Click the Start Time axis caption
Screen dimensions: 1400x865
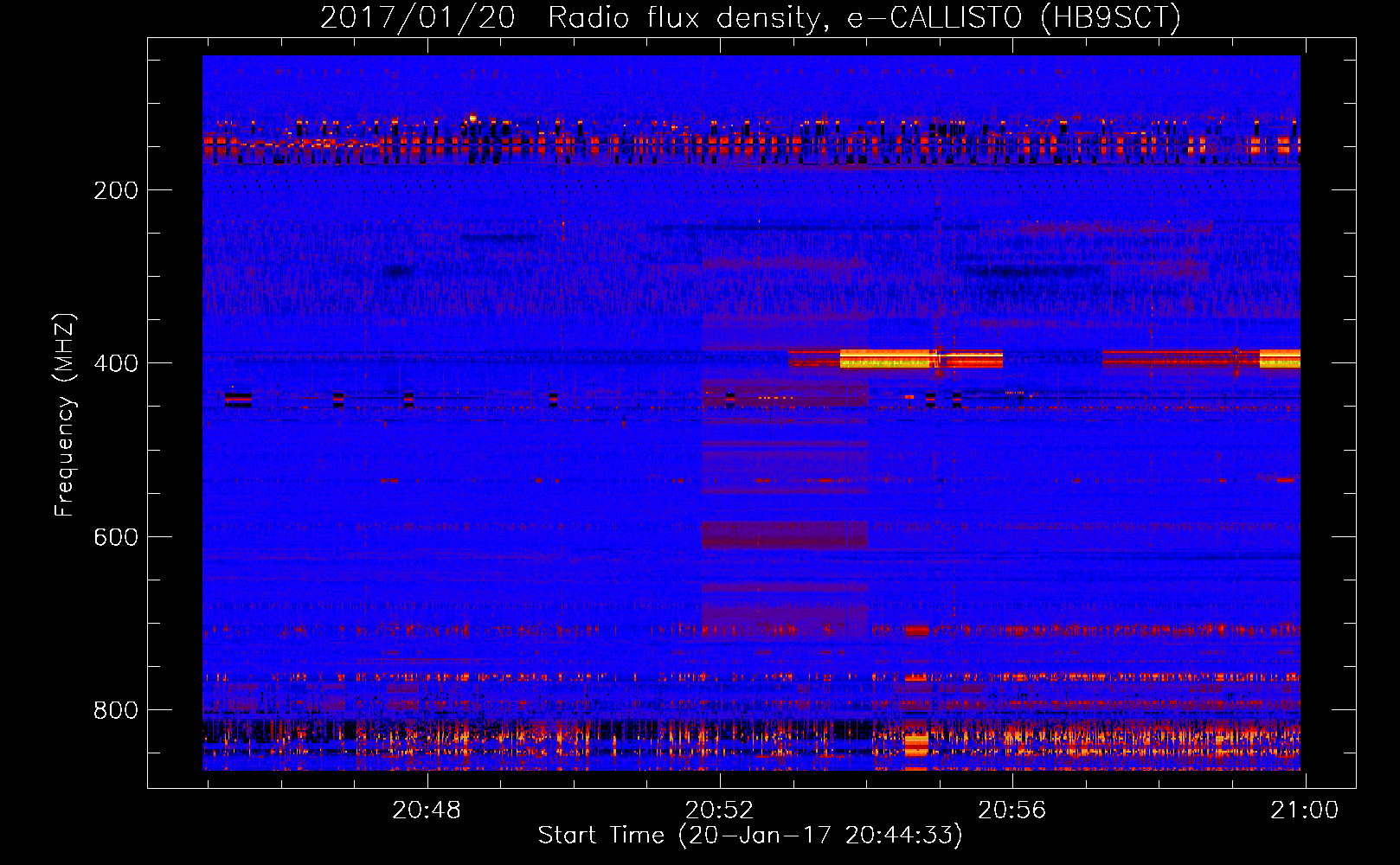[750, 836]
